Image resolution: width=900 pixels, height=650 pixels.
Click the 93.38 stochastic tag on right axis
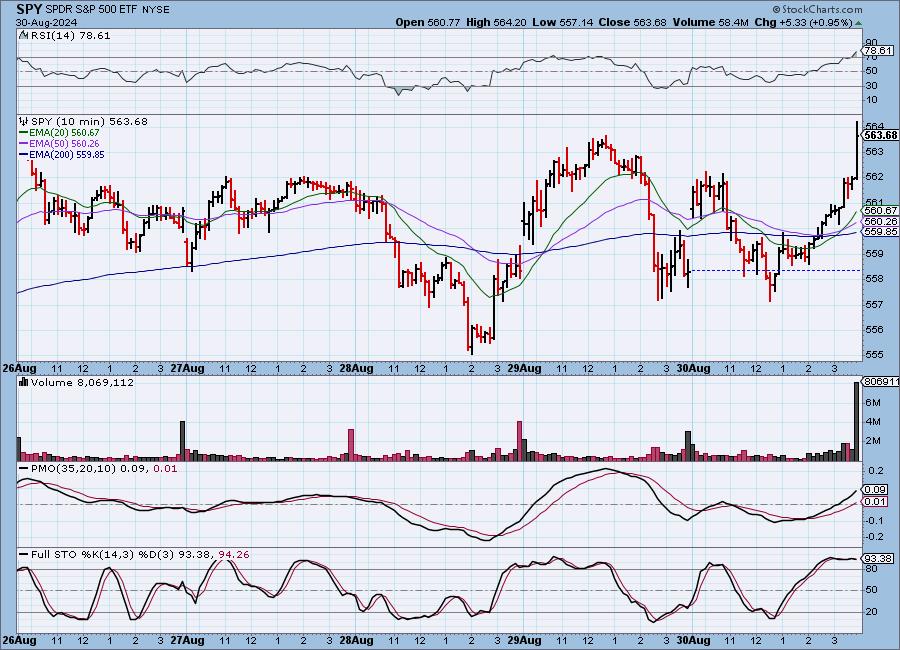(878, 558)
